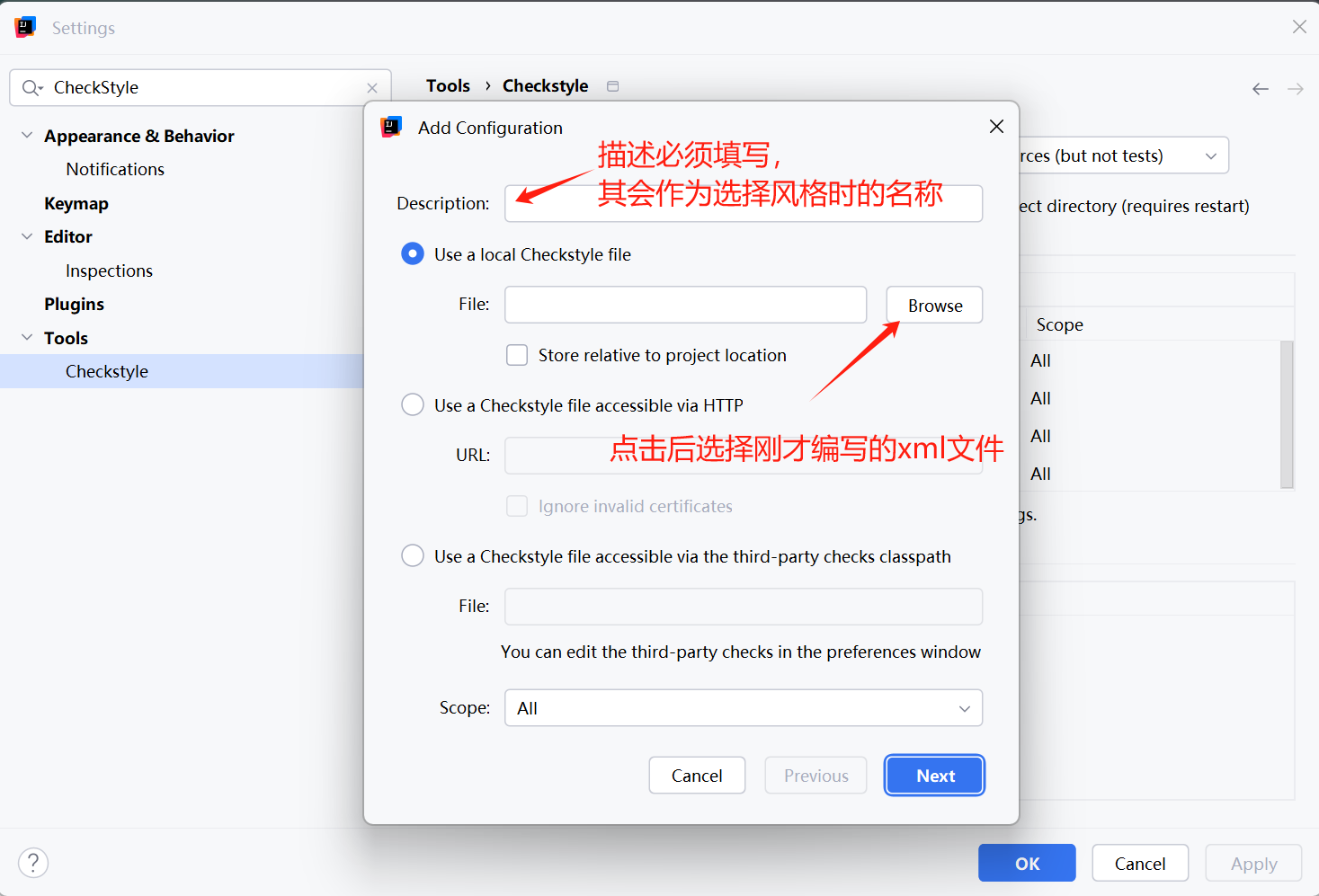This screenshot has width=1319, height=896.
Task: Click the Add Configuration dialog logo icon
Action: [391, 127]
